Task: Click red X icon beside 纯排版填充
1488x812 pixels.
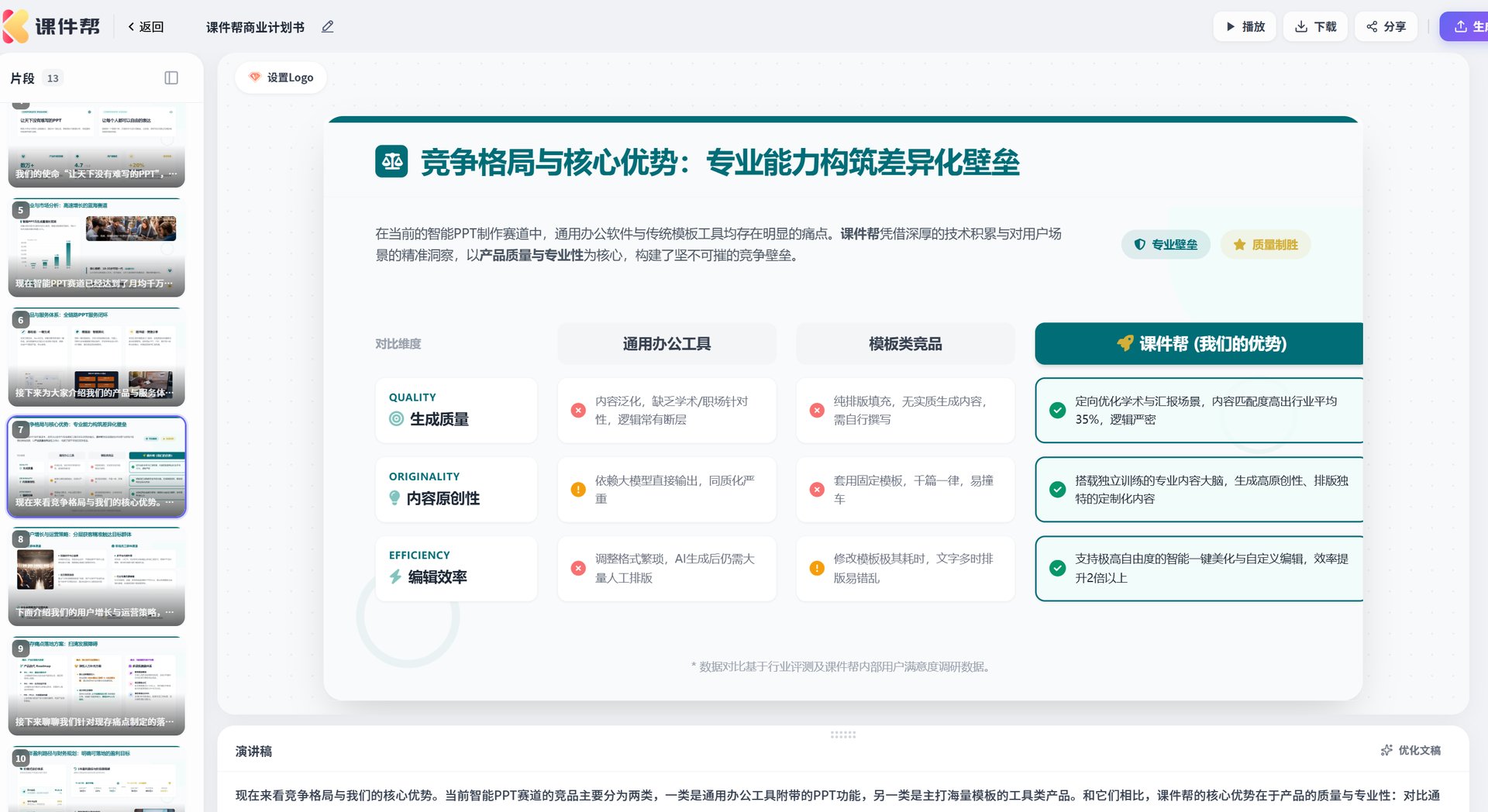Action: (x=817, y=411)
